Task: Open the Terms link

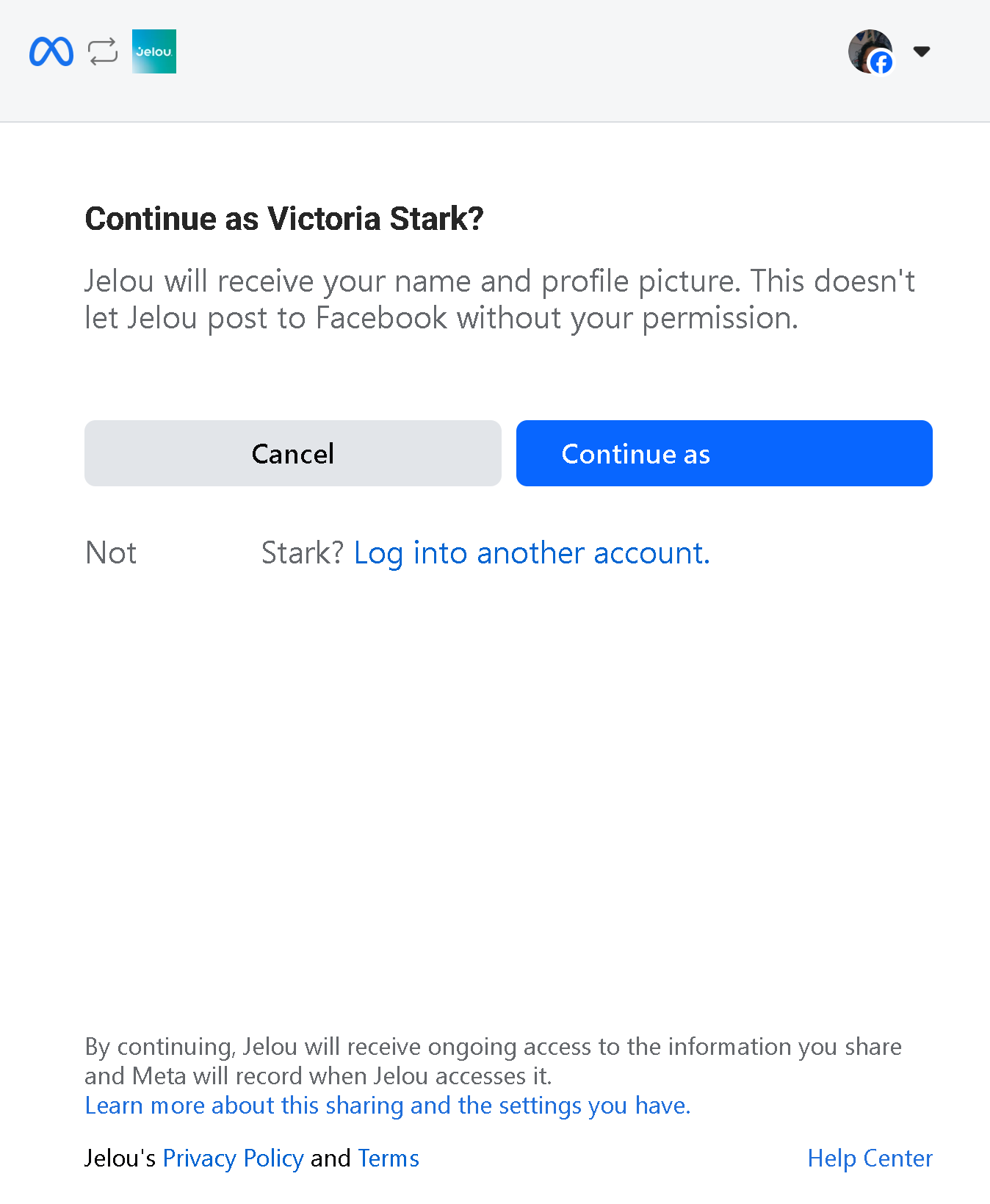Action: click(389, 1158)
